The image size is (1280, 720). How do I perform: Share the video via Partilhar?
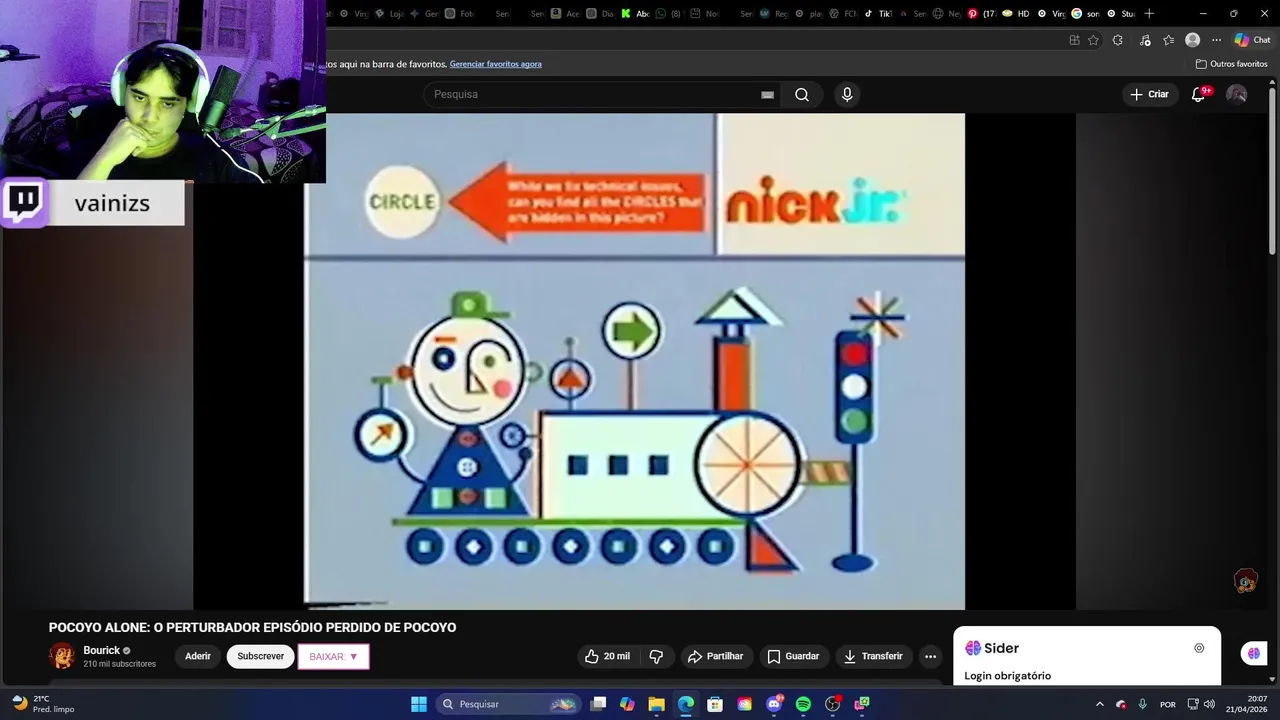[715, 656]
